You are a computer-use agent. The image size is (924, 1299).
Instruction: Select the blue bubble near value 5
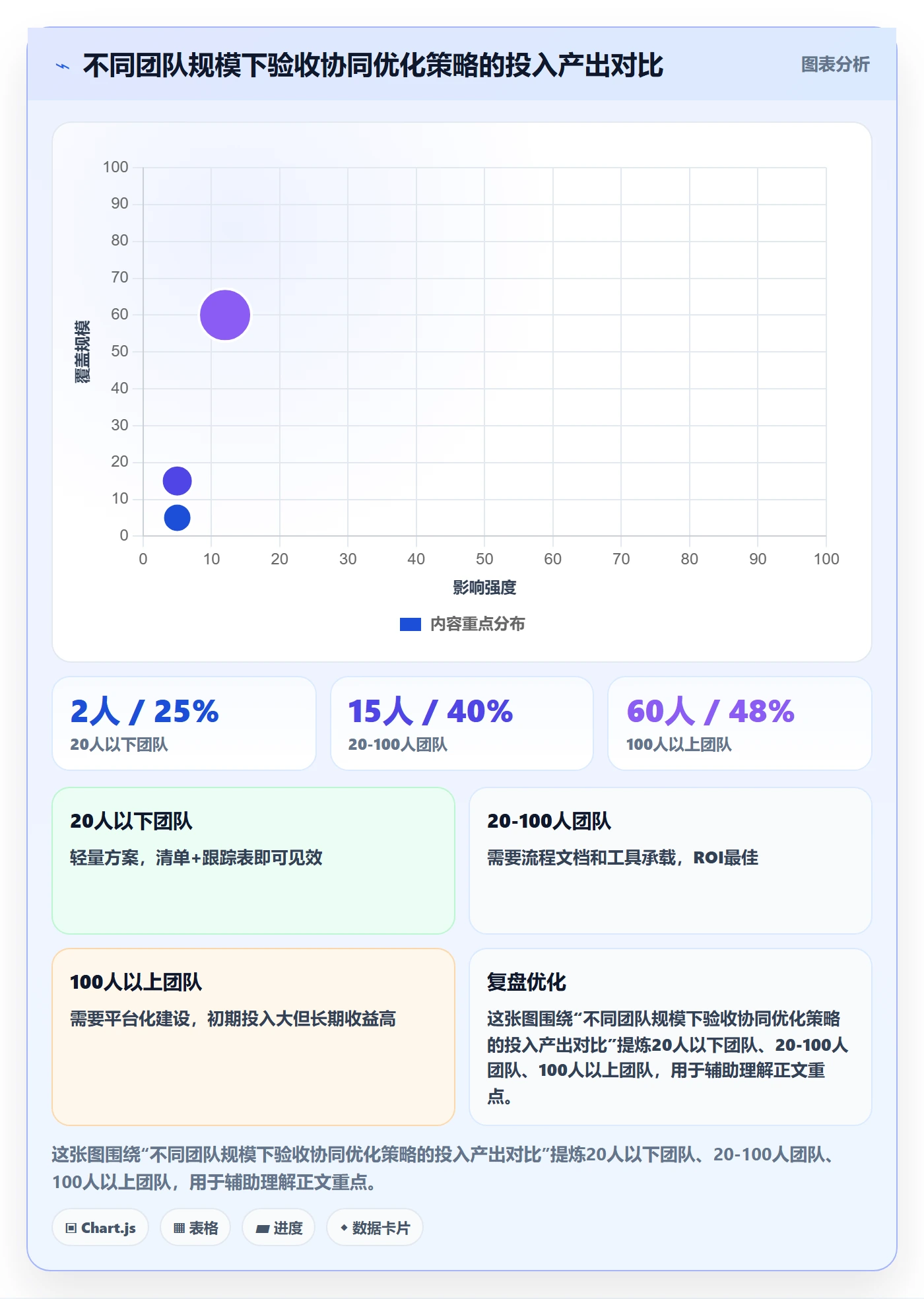point(177,517)
